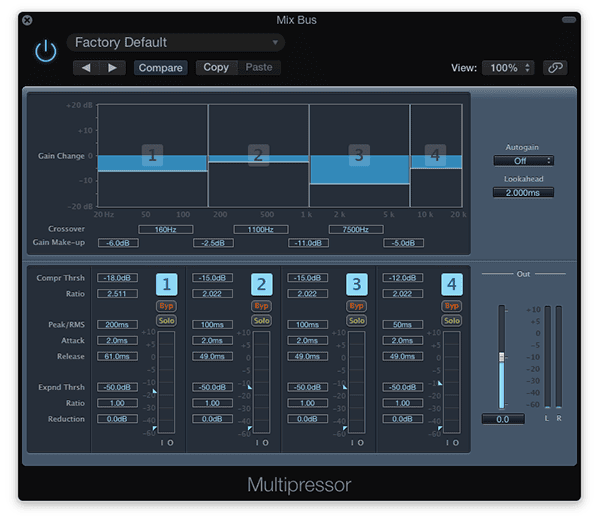Click the -2.5dB gain make-up field
Viewport: 600px width, 519px height.
point(214,243)
